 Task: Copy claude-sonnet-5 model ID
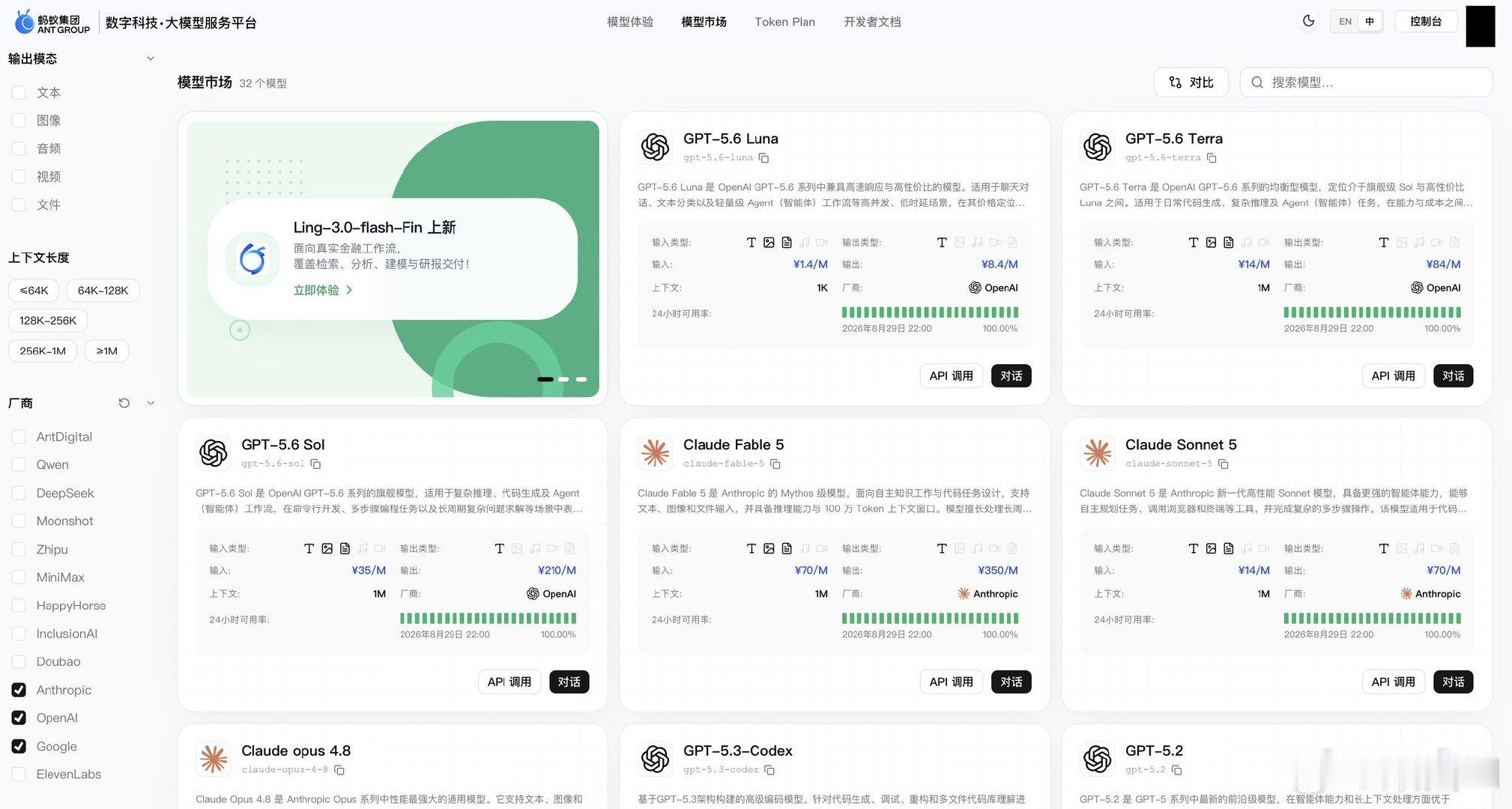[x=1224, y=464]
